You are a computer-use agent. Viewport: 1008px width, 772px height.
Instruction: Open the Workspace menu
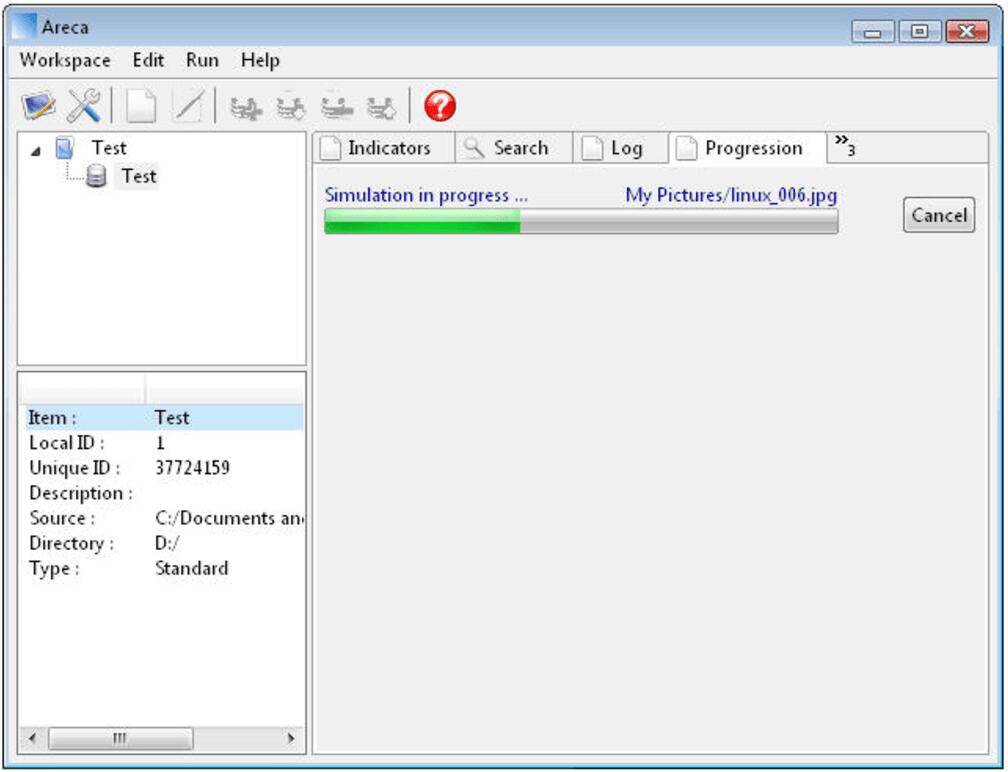[65, 60]
